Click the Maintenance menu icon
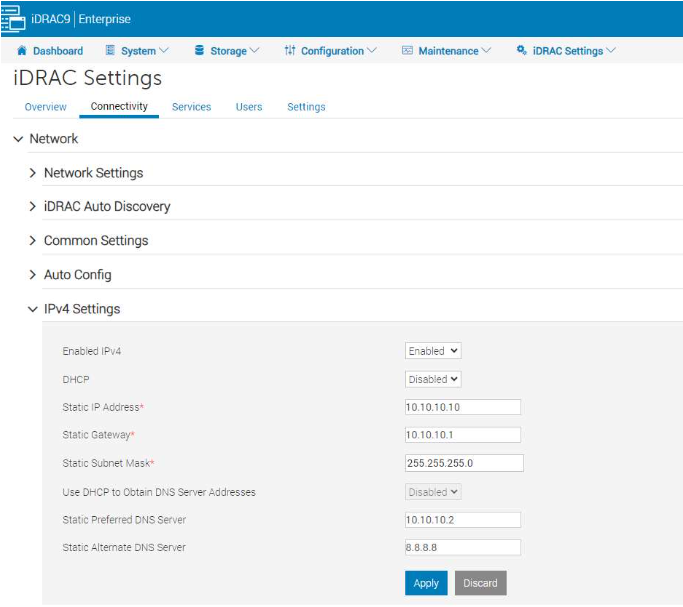683x607 pixels. [x=408, y=51]
